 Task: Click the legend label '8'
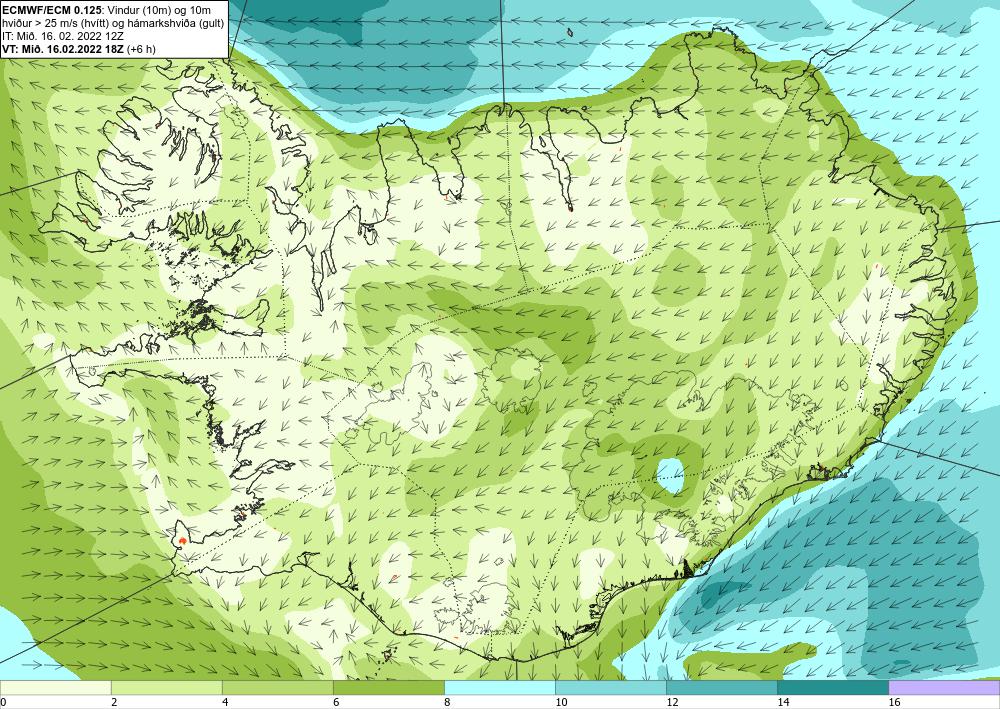447,703
